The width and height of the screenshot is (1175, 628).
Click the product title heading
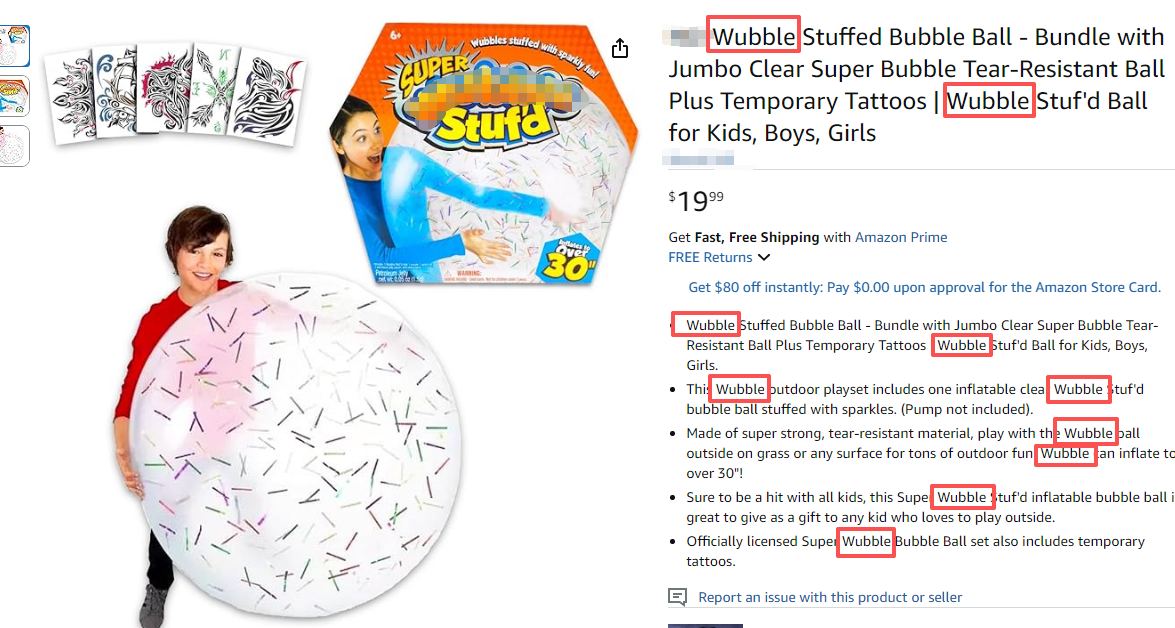916,85
